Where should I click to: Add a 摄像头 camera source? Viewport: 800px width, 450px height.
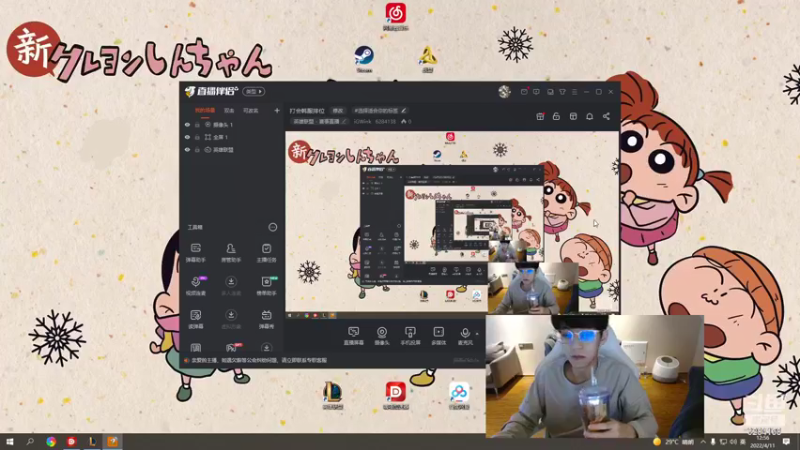pos(382,336)
